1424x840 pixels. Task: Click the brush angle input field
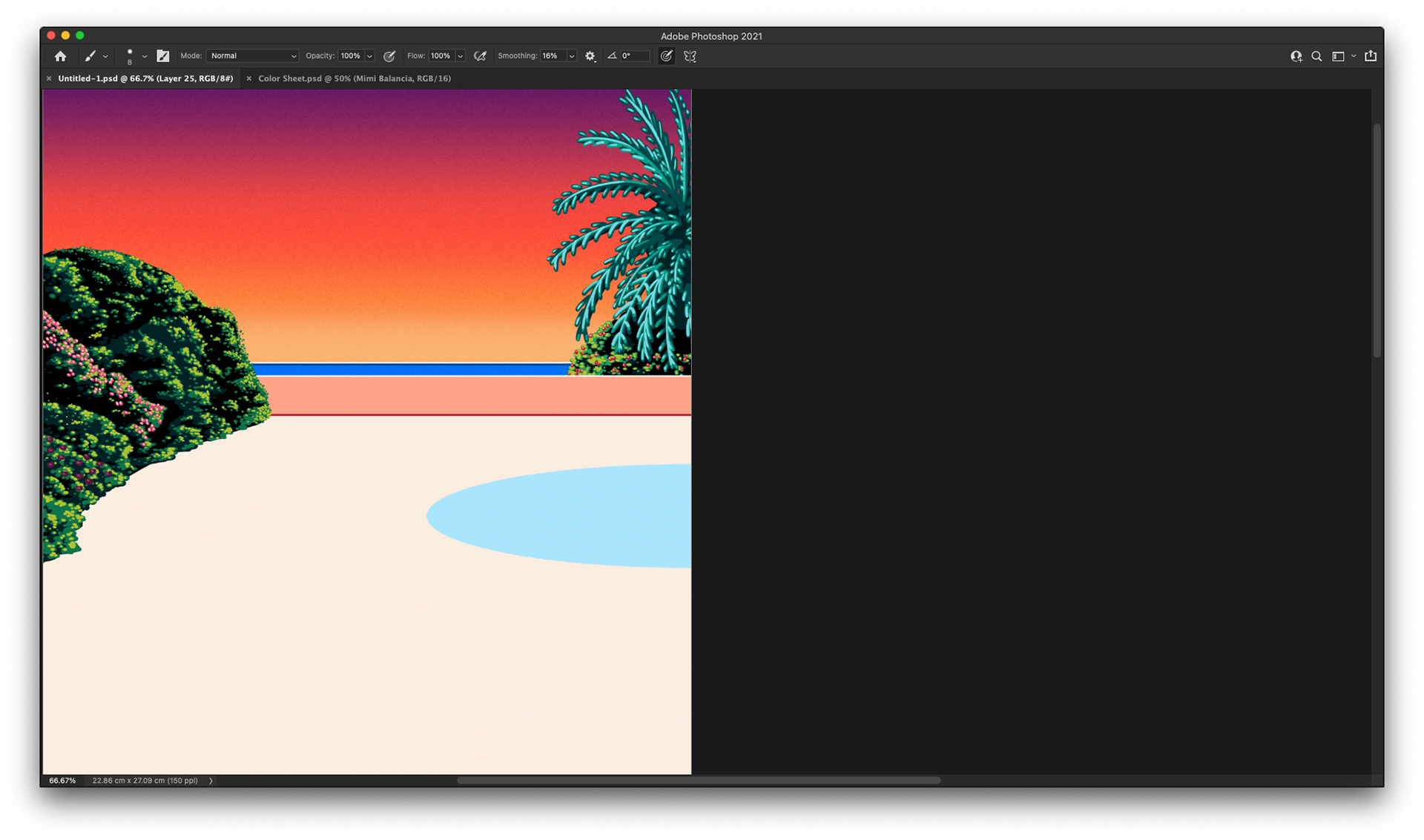coord(634,56)
